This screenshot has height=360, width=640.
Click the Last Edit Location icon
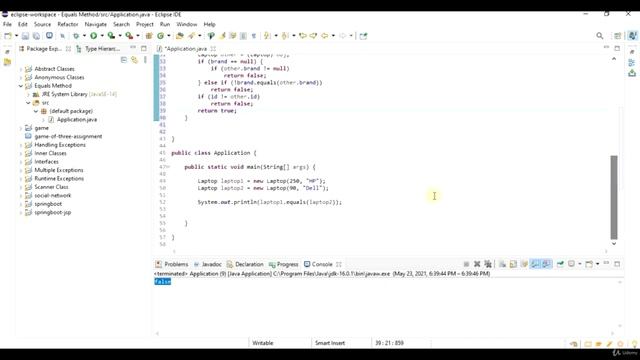coord(303,36)
